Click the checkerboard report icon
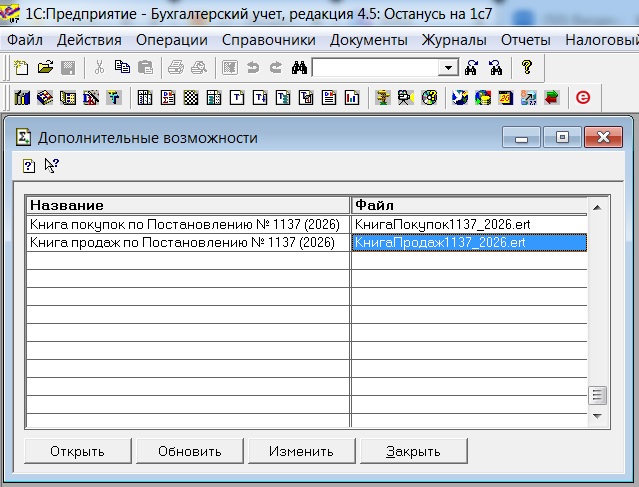Image resolution: width=639 pixels, height=487 pixels. coord(191,98)
